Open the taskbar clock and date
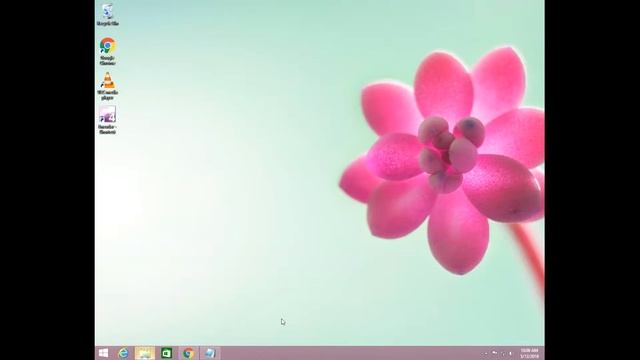 tap(529, 353)
